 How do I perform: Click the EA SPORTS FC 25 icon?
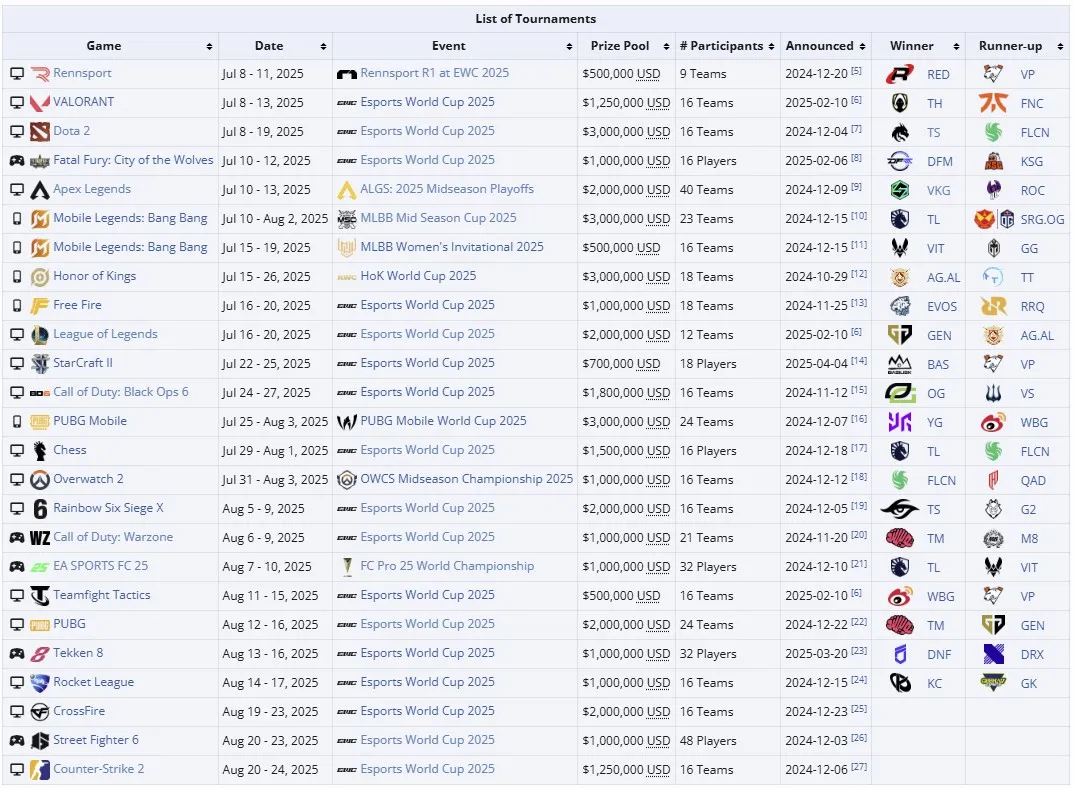point(40,567)
